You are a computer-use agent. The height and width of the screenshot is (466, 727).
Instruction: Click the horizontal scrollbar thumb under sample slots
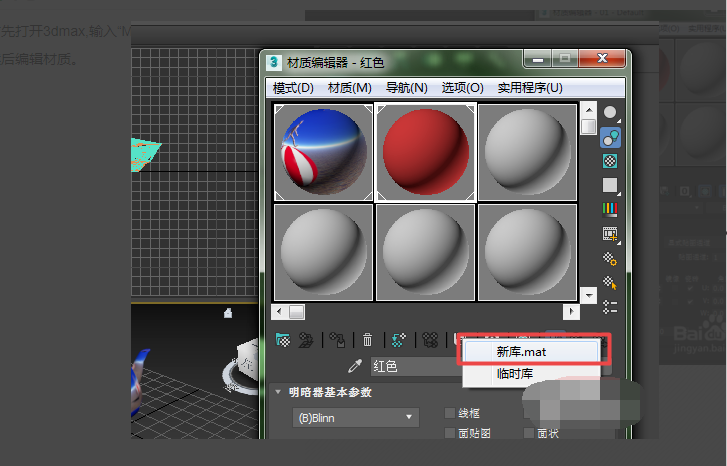pos(297,312)
